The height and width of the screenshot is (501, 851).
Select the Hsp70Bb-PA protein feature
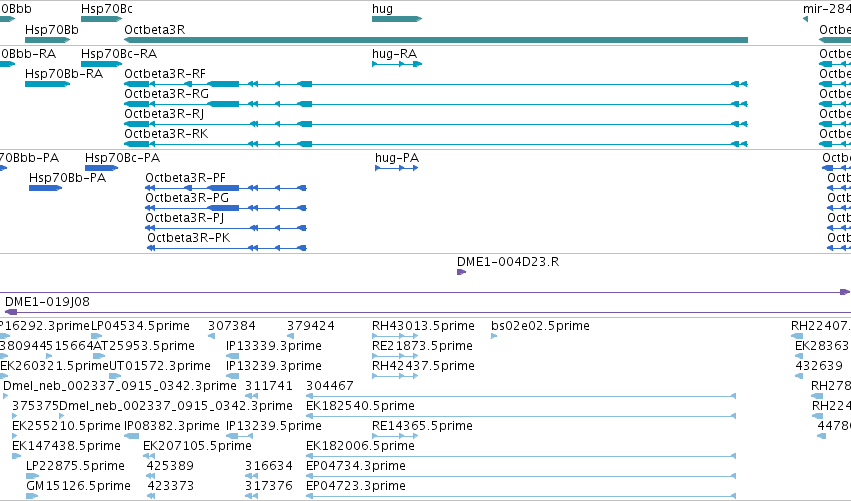pos(45,188)
